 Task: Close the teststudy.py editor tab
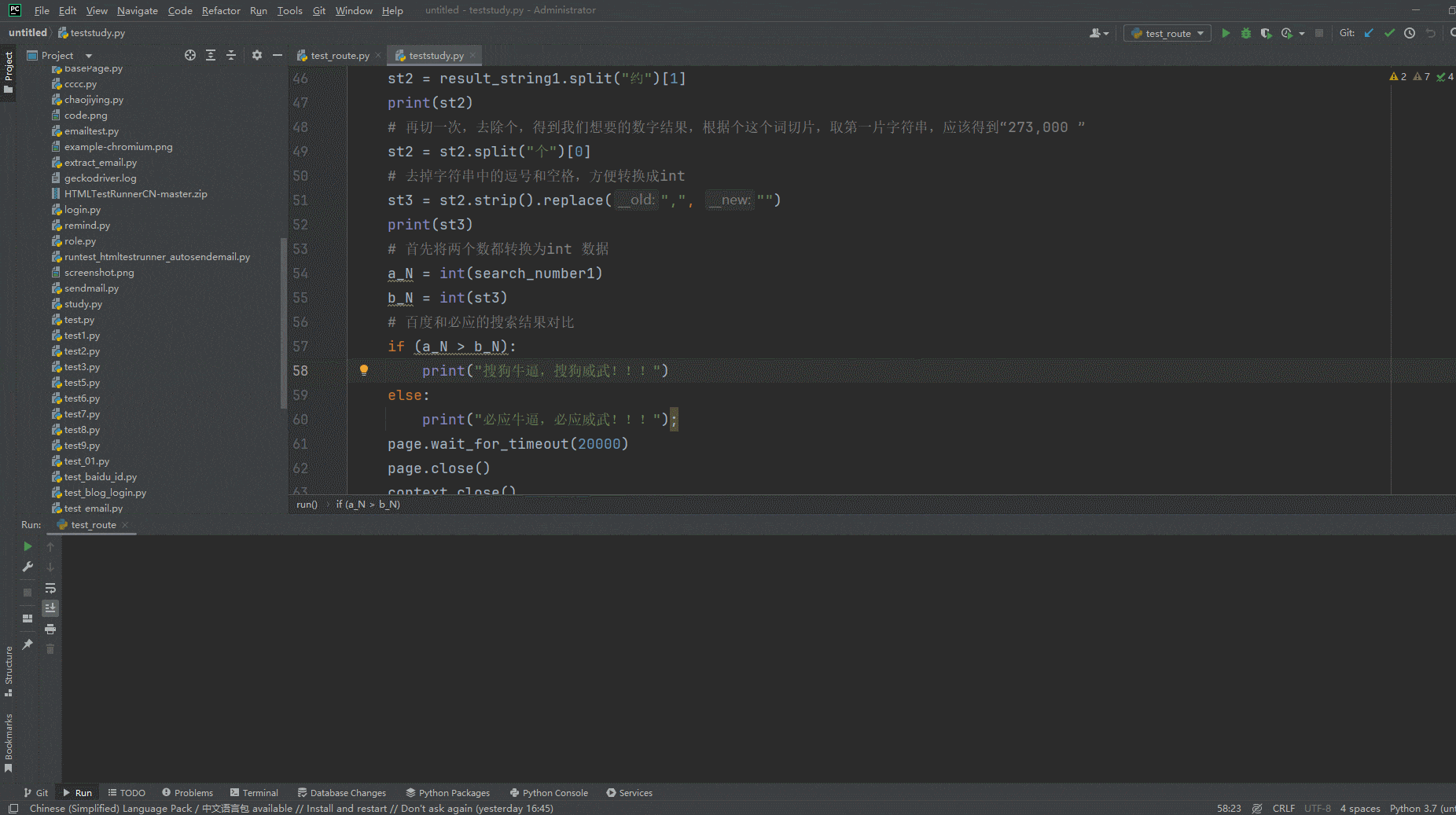472,55
